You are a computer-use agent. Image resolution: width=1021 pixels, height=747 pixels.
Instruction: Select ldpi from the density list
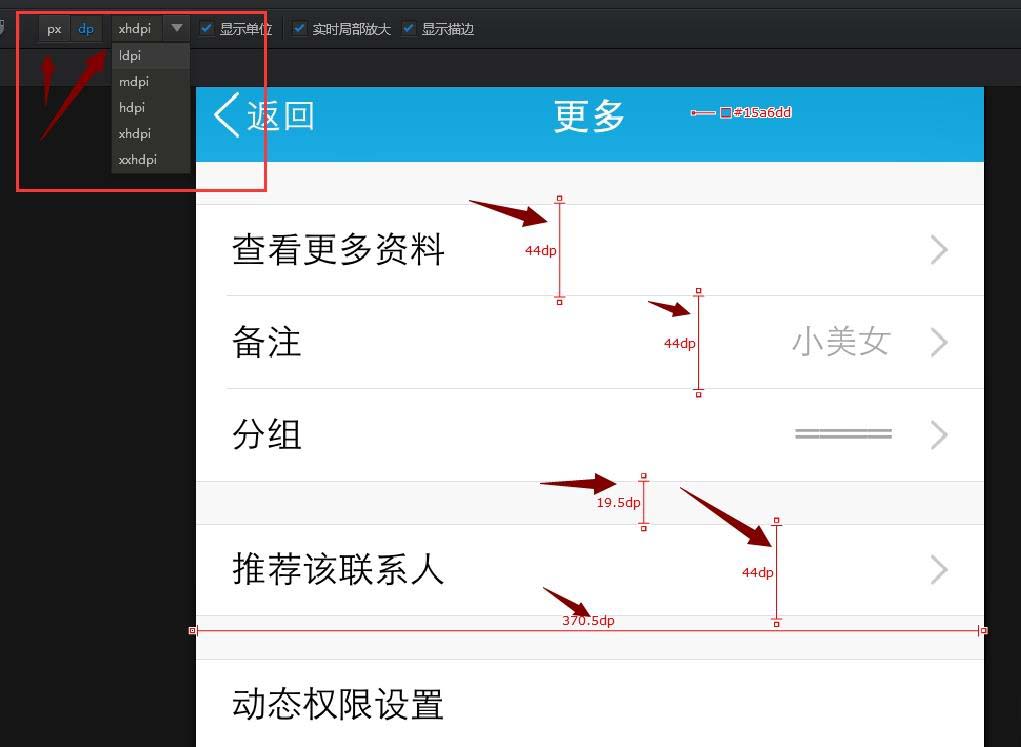pyautogui.click(x=129, y=55)
